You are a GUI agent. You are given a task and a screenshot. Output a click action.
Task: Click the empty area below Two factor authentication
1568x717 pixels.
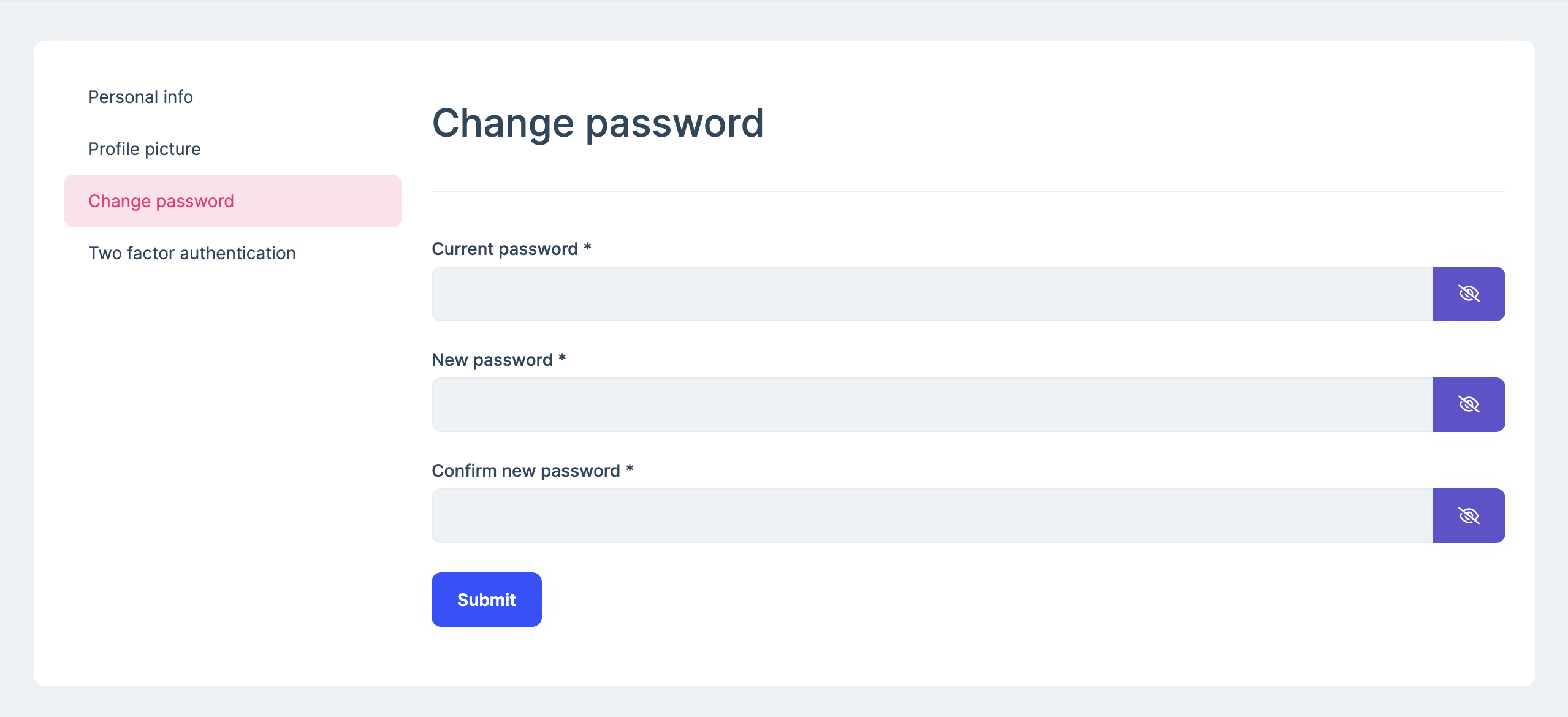(x=233, y=429)
